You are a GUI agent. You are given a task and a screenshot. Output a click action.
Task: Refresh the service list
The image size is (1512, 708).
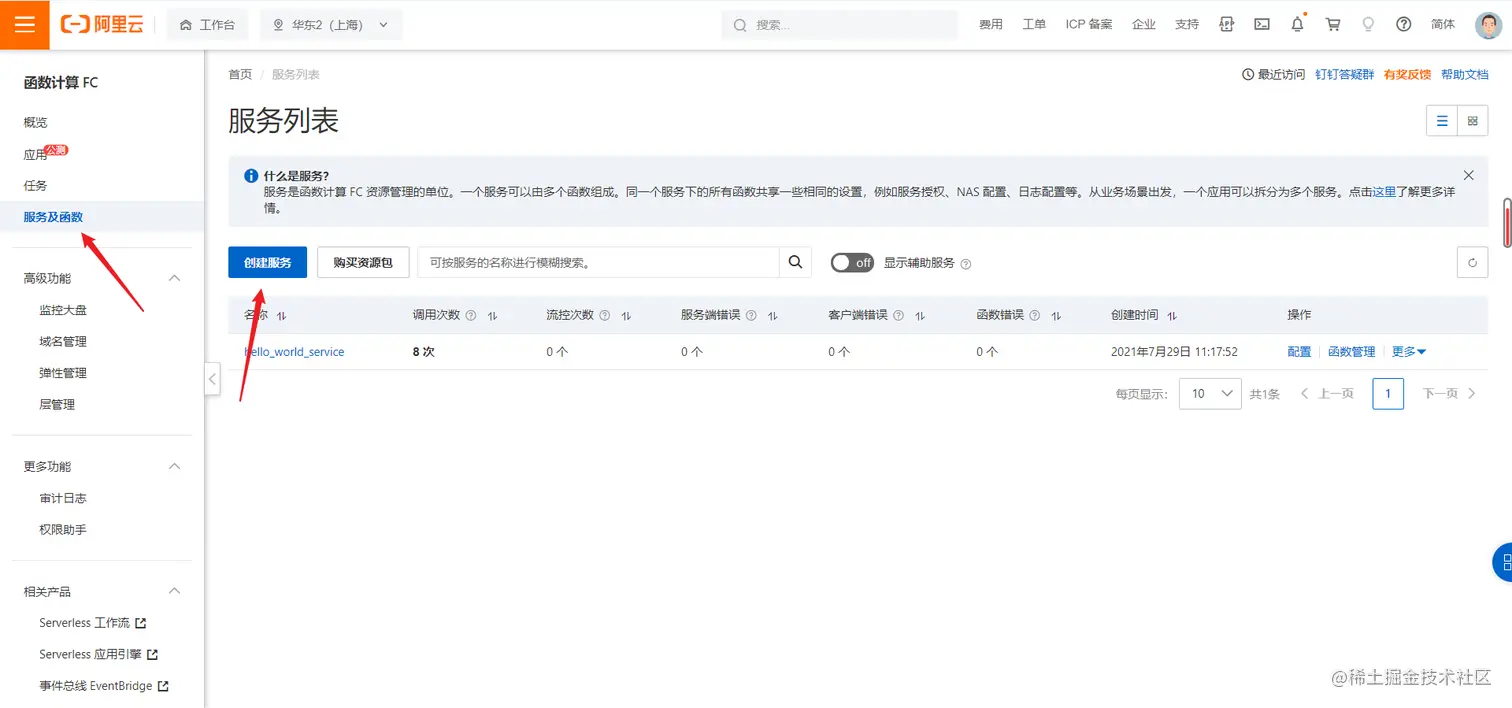(x=1471, y=262)
